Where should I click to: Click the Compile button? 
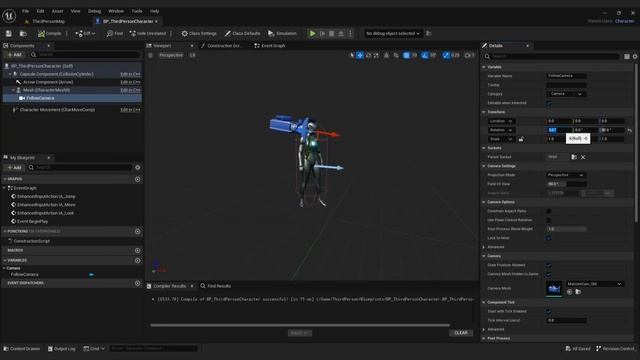coord(49,33)
